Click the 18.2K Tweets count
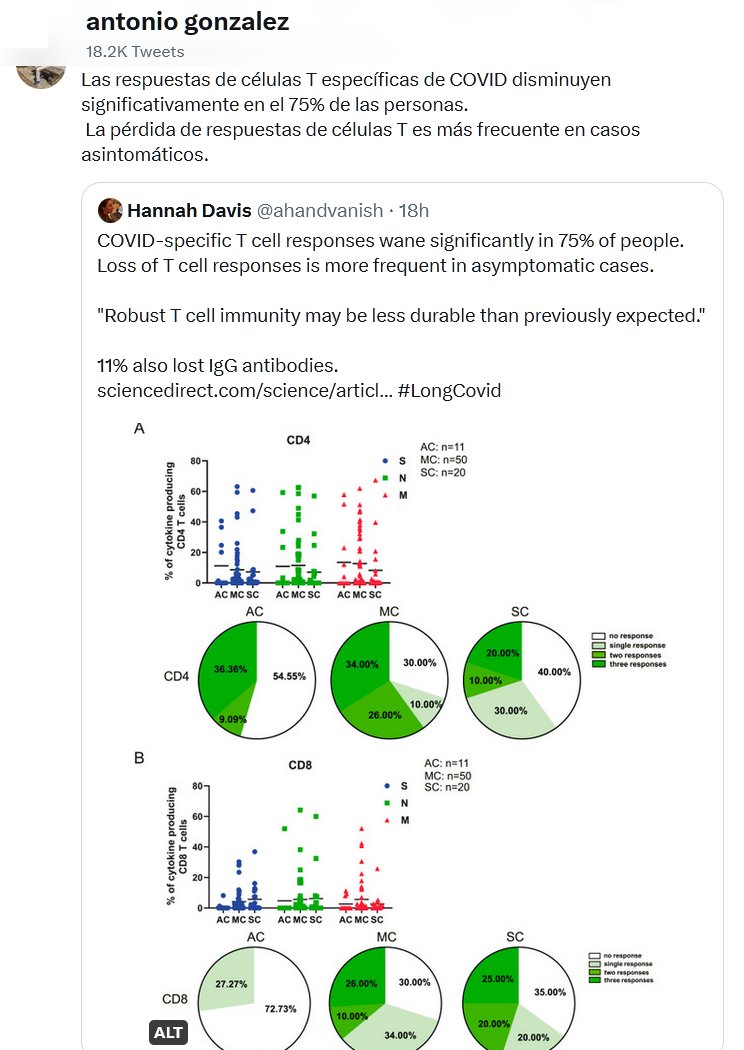Image resolution: width=744 pixels, height=1050 pixels. pyautogui.click(x=135, y=51)
